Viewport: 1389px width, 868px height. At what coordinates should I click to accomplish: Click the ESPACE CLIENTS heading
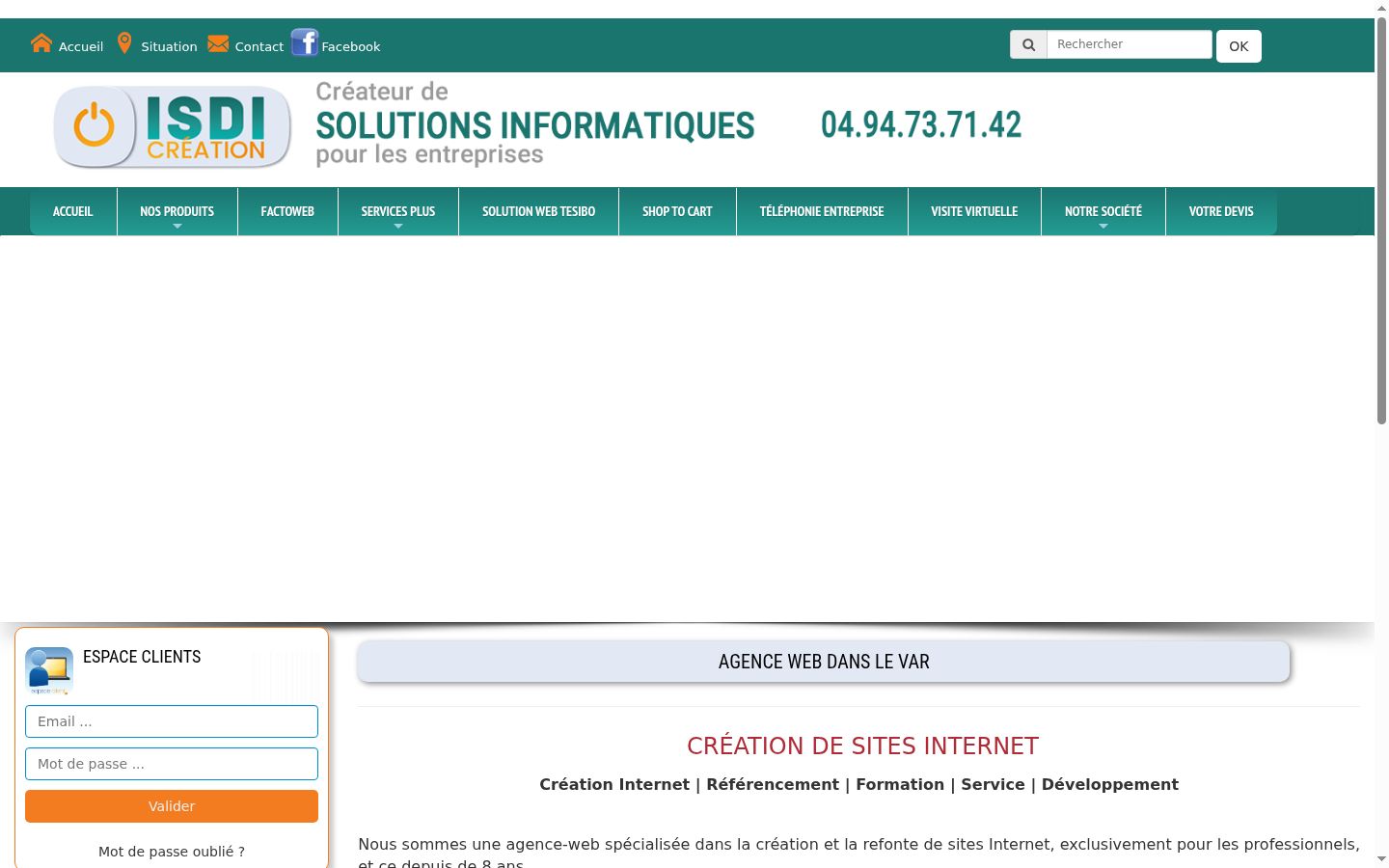pyautogui.click(x=142, y=657)
